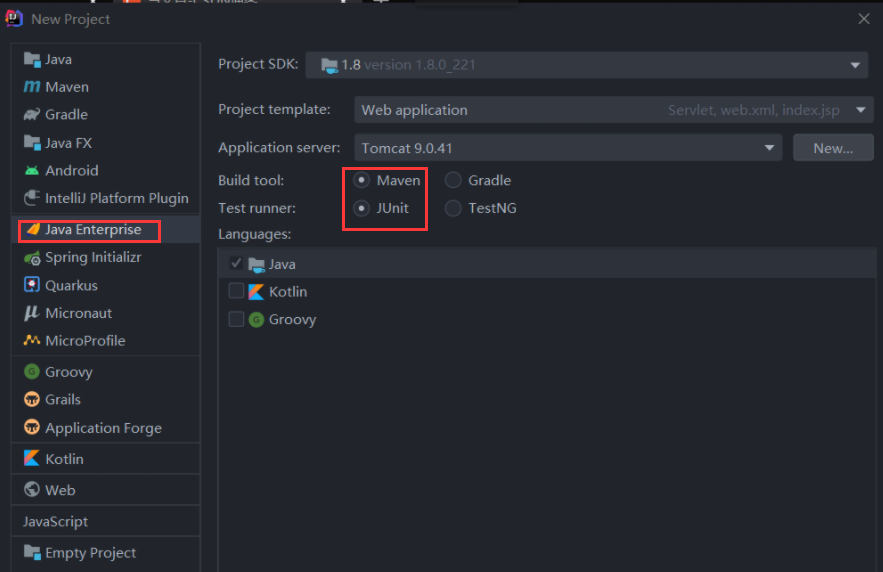Click the Tomcat 9.0.41 server combo box
The image size is (883, 572).
[568, 148]
